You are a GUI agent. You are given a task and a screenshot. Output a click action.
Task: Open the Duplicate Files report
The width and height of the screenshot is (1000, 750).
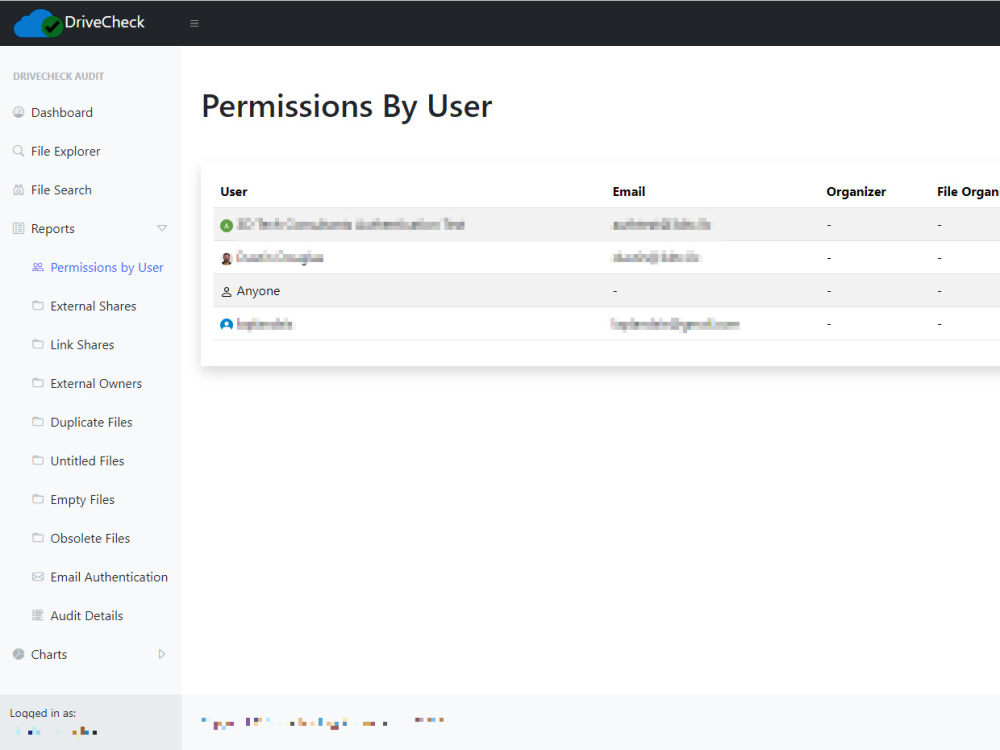click(x=91, y=422)
